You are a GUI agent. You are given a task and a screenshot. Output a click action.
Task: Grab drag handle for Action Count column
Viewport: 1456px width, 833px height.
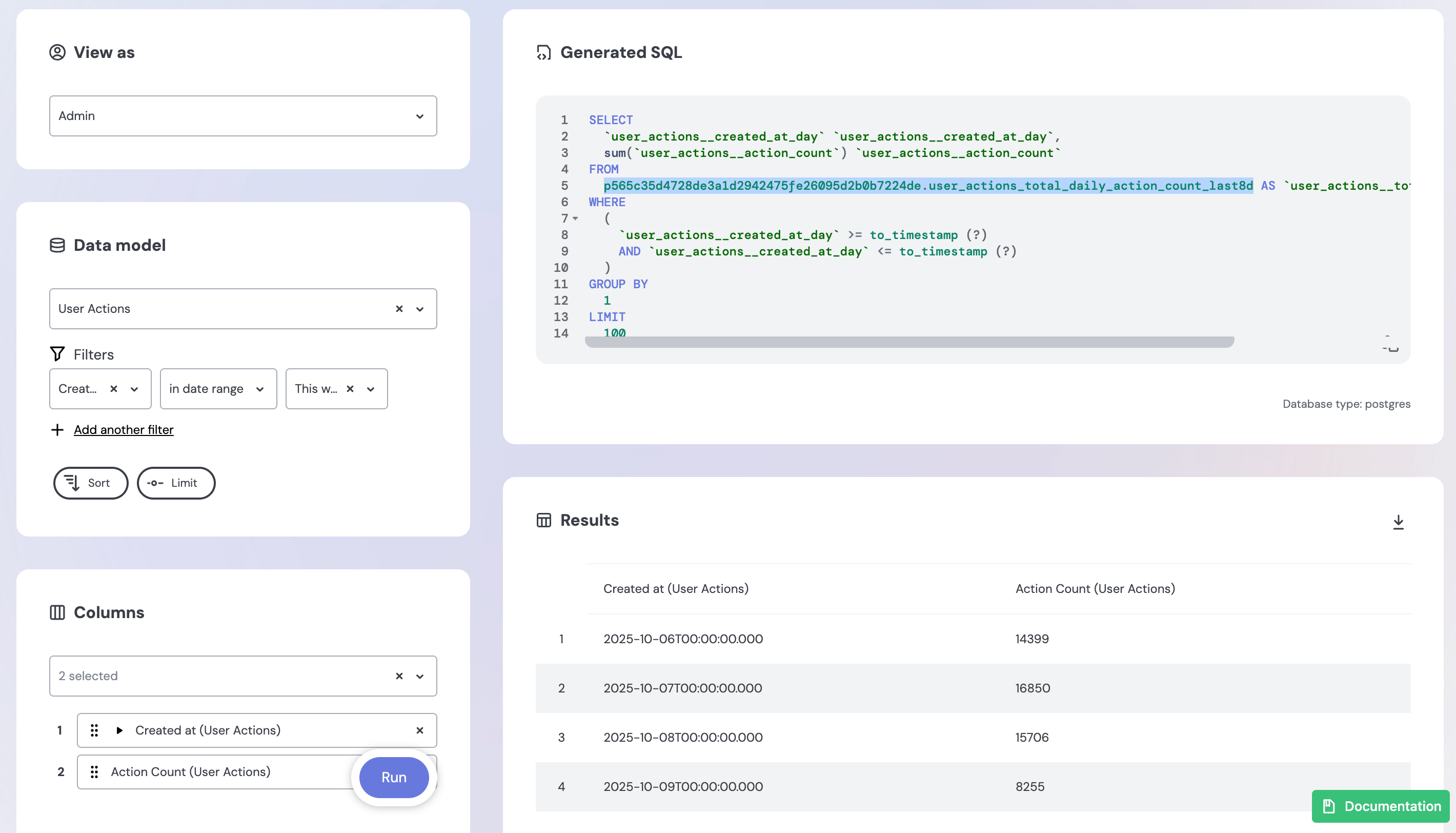click(x=94, y=772)
